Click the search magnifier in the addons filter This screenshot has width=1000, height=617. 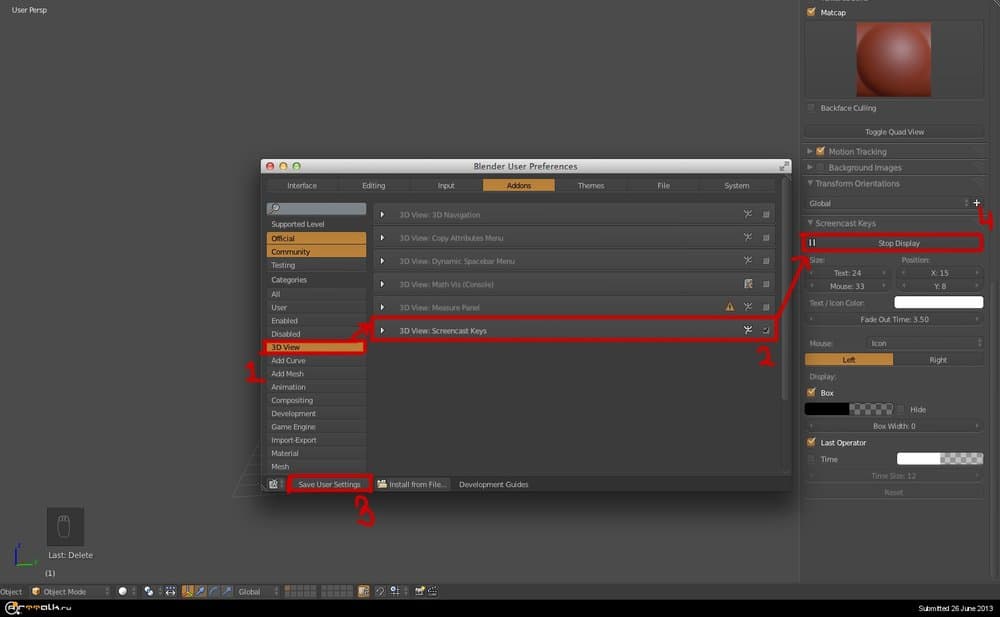pos(275,208)
